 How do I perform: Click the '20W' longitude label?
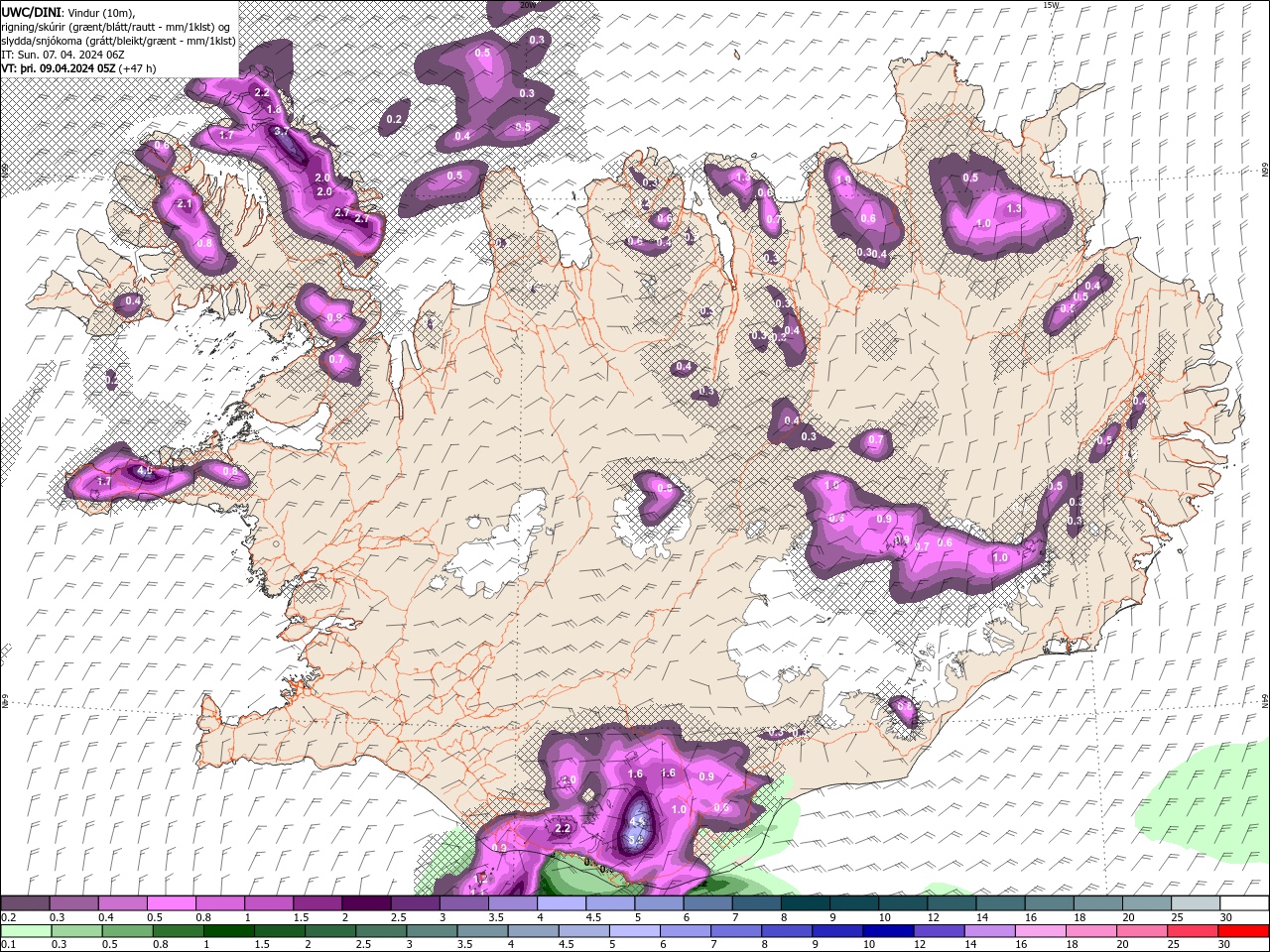click(528, 5)
